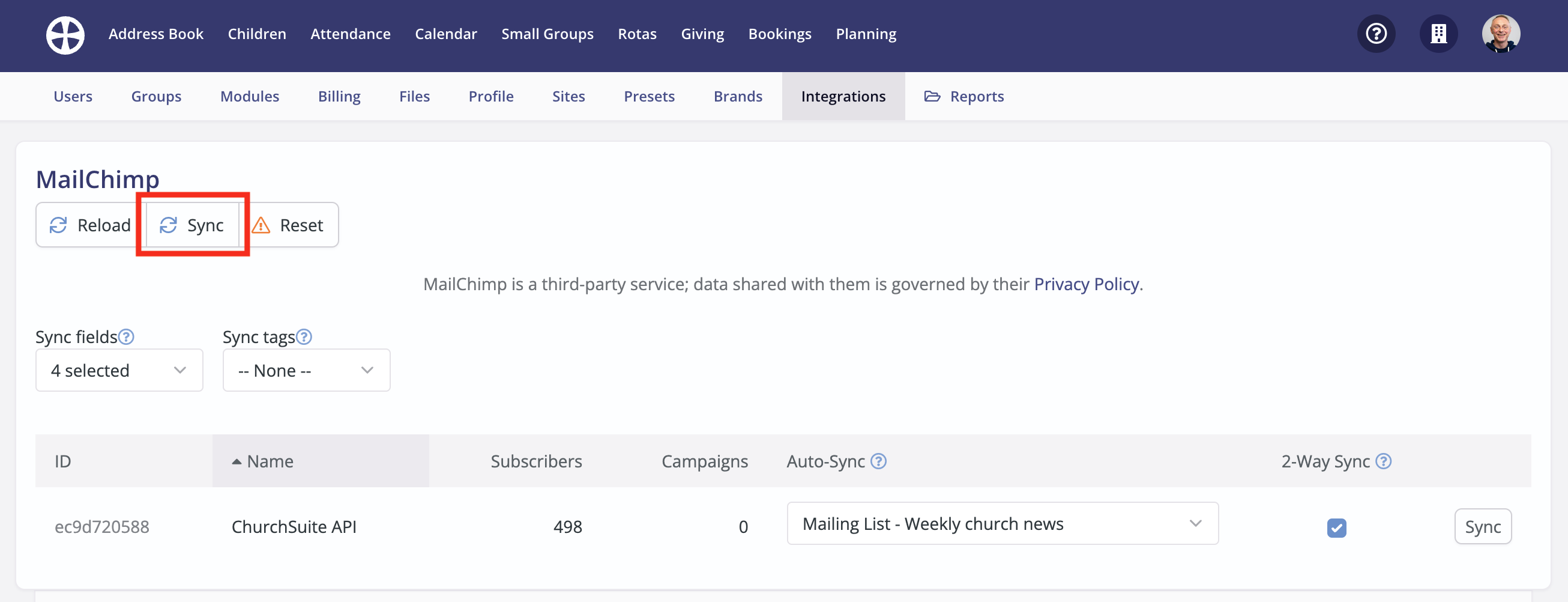Click the Reset button
Screen dimensions: 1568x602
click(289, 225)
